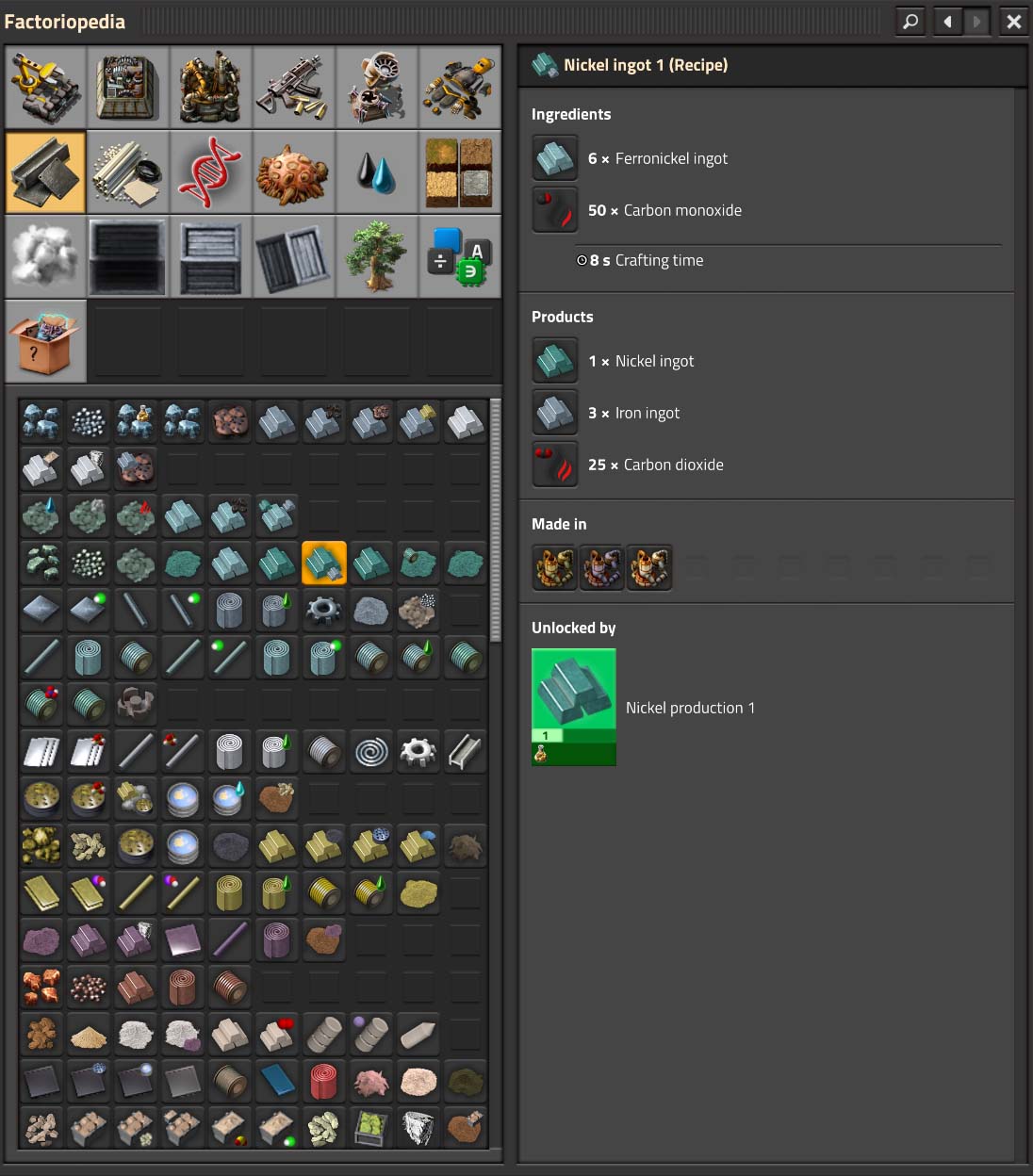1033x1176 pixels.
Task: Select the pointed cream cylinder icon
Action: pos(418,1034)
